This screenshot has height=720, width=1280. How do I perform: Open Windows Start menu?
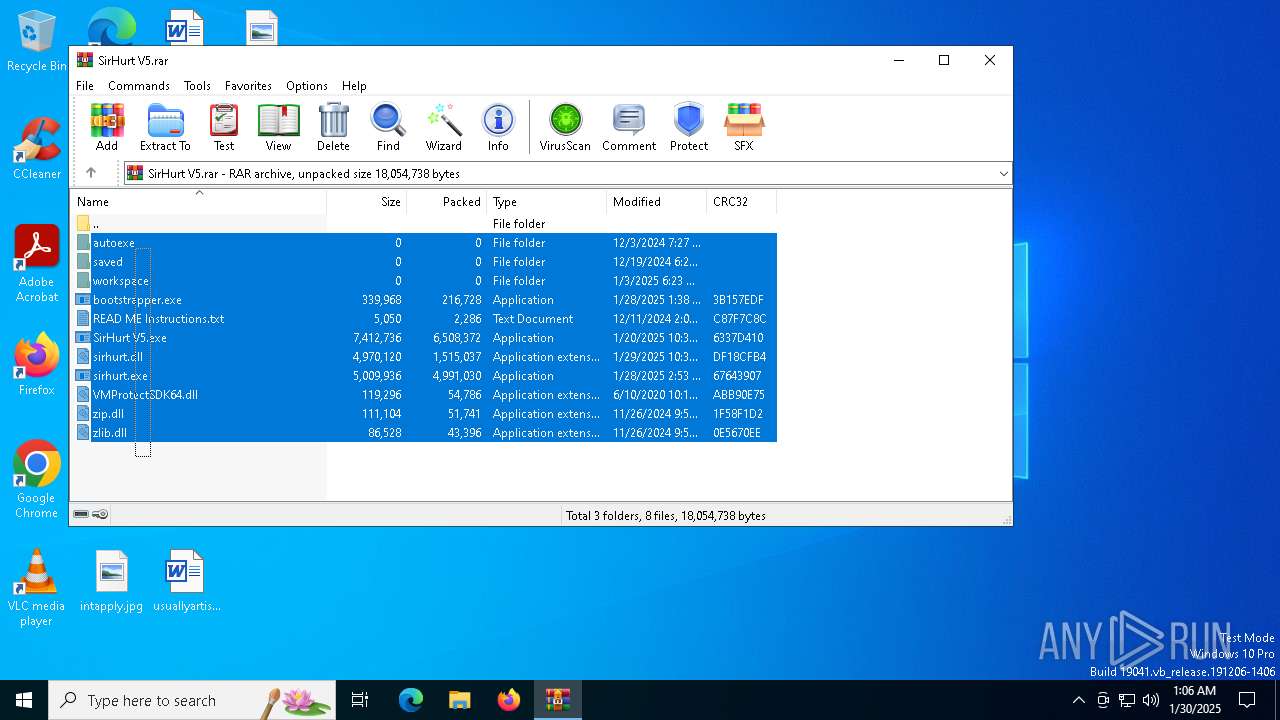click(x=24, y=700)
